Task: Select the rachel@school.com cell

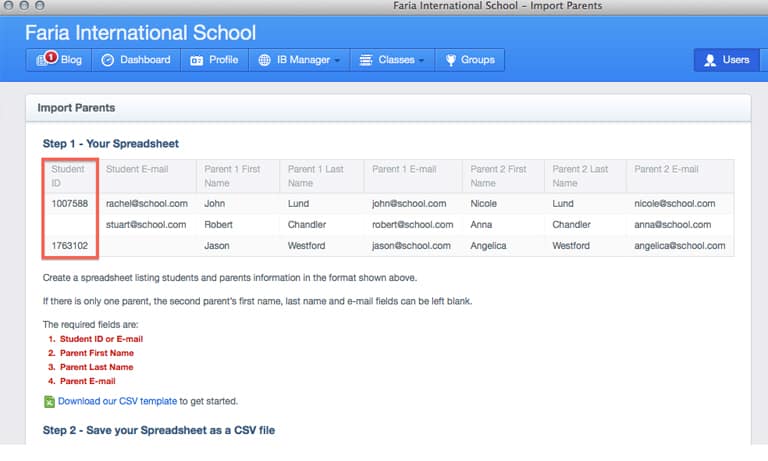Action: point(146,204)
